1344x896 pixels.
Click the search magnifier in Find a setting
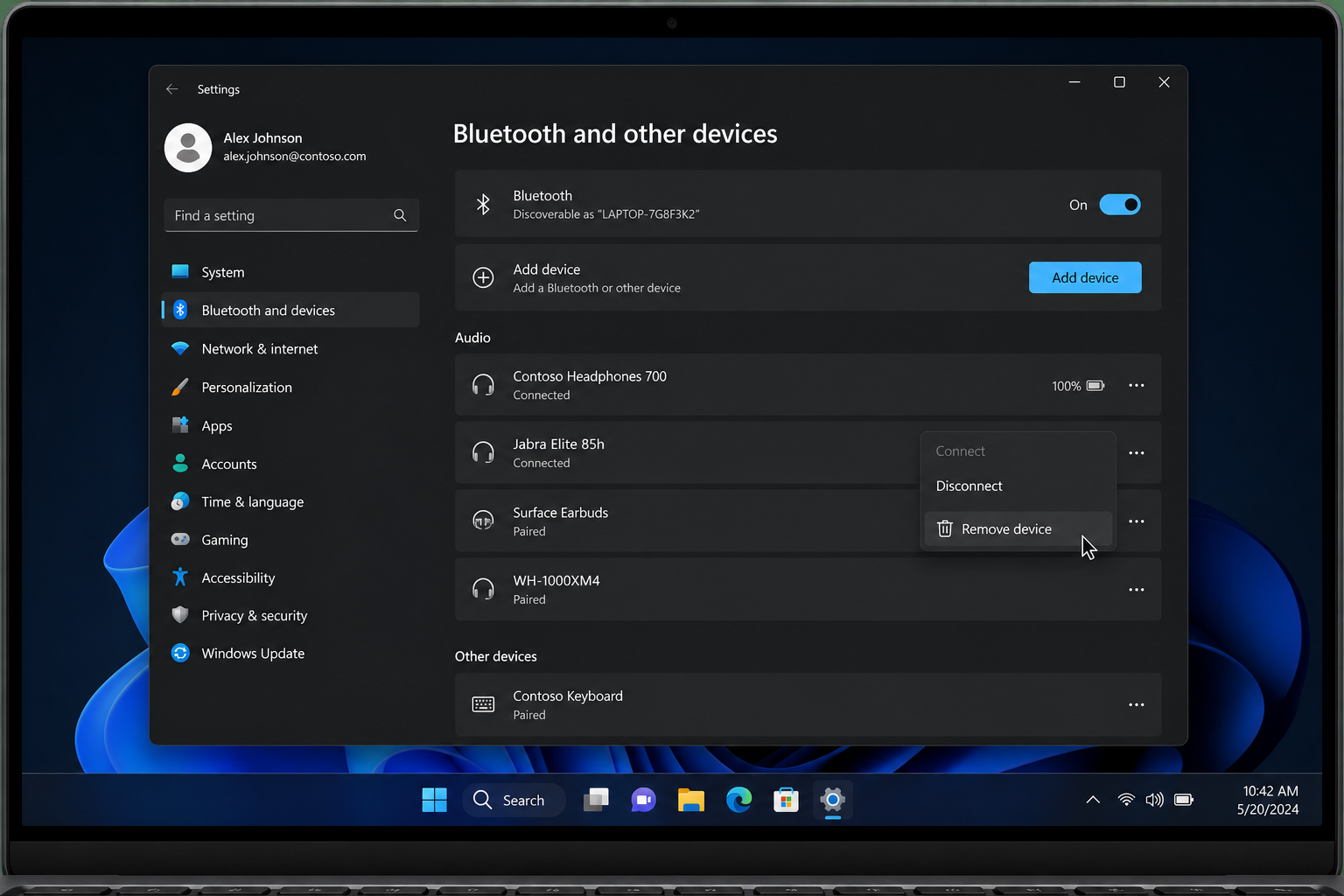coord(400,215)
